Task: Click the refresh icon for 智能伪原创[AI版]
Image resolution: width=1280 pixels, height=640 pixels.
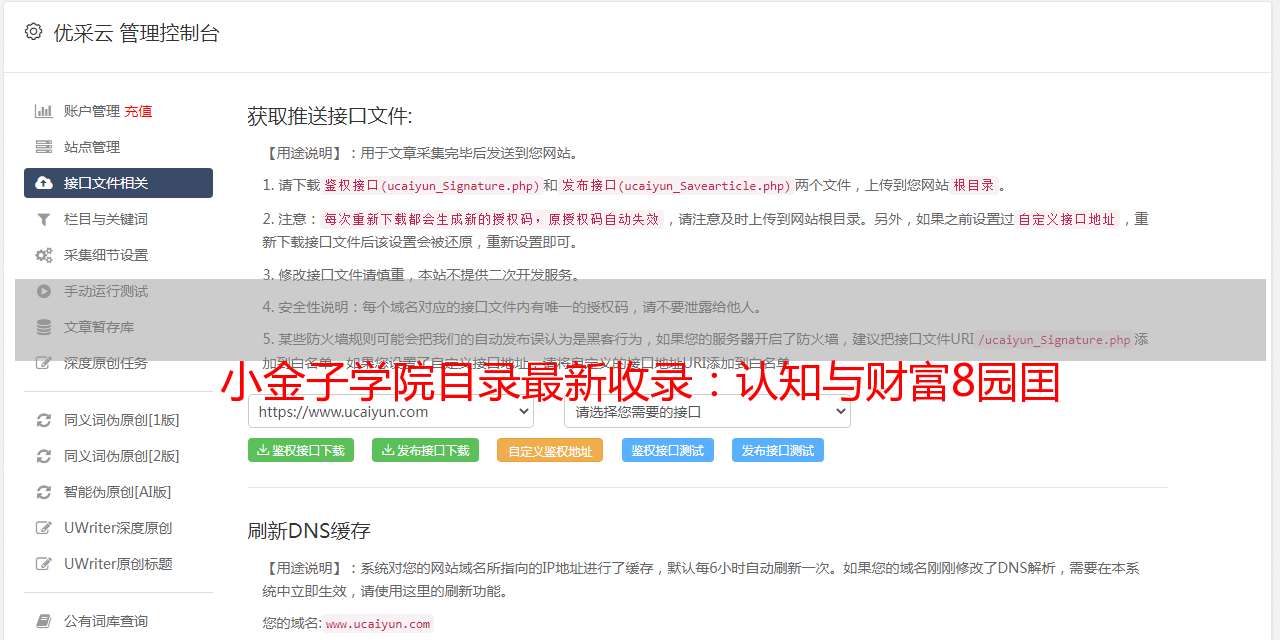Action: (x=44, y=492)
